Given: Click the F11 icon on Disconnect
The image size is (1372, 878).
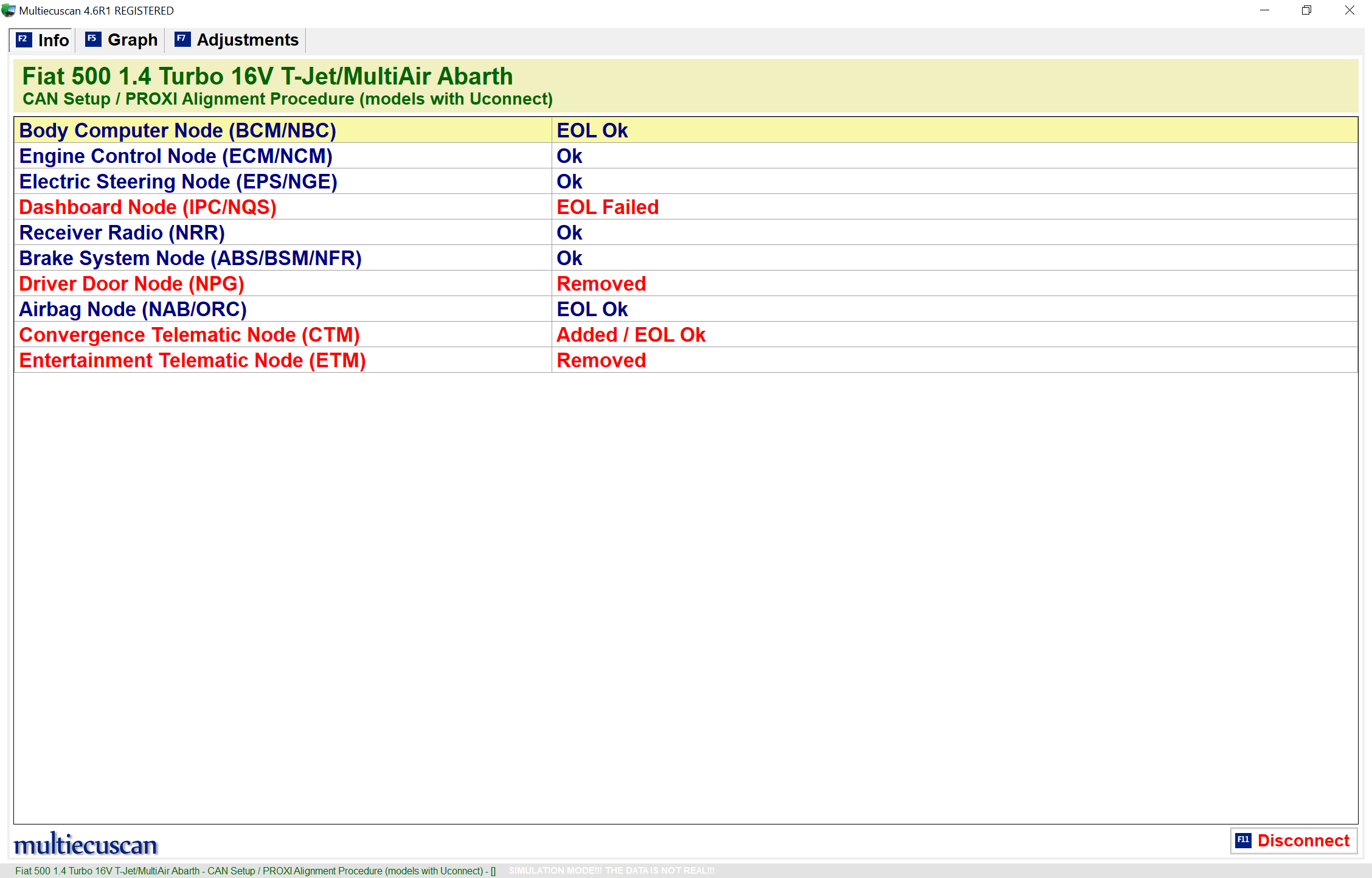Looking at the screenshot, I should (x=1244, y=840).
